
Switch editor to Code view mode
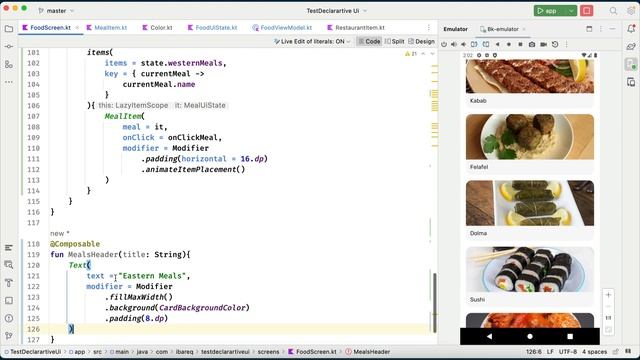369,41
